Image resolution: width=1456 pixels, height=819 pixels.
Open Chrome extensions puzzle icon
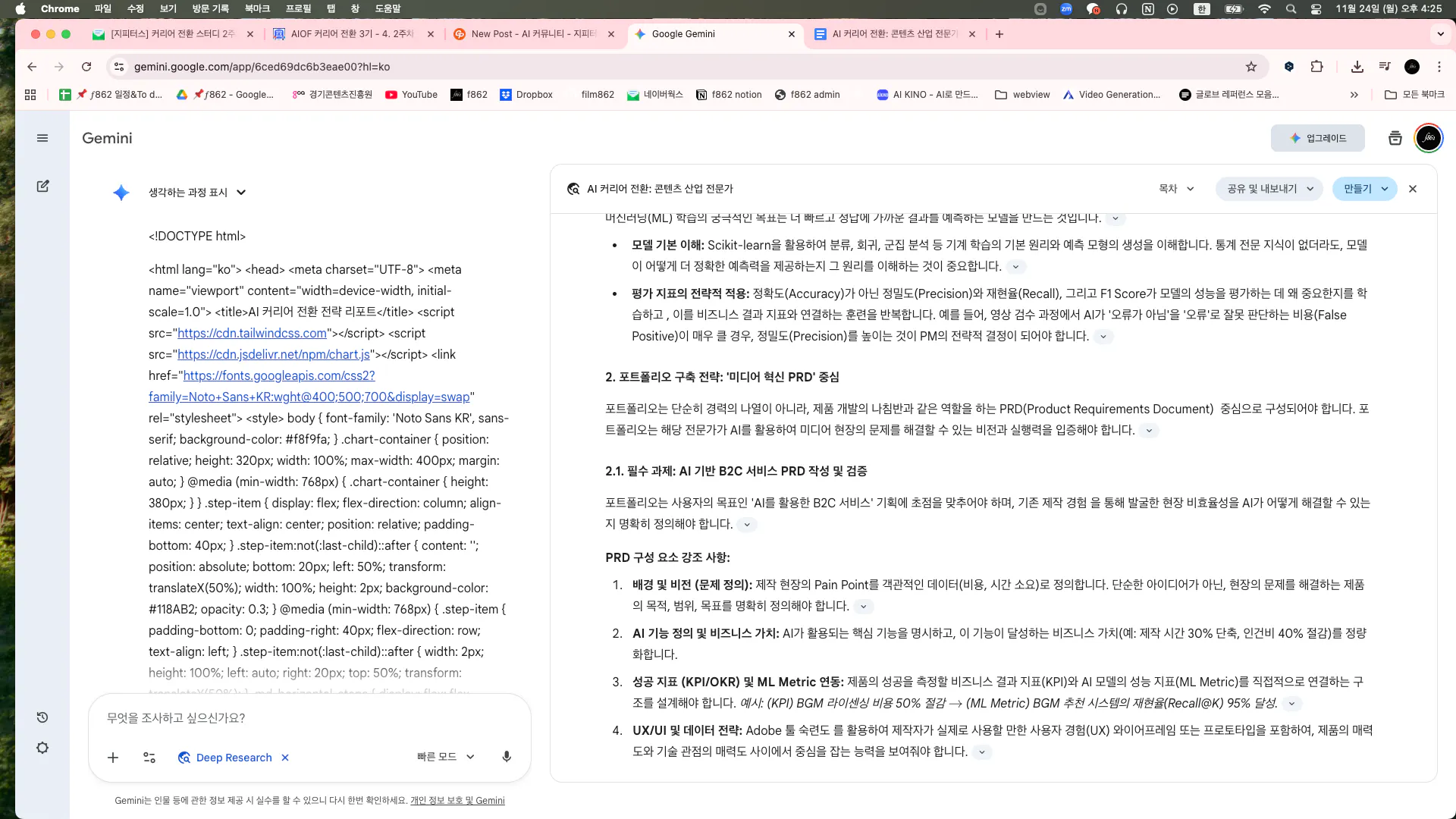[x=1317, y=67]
